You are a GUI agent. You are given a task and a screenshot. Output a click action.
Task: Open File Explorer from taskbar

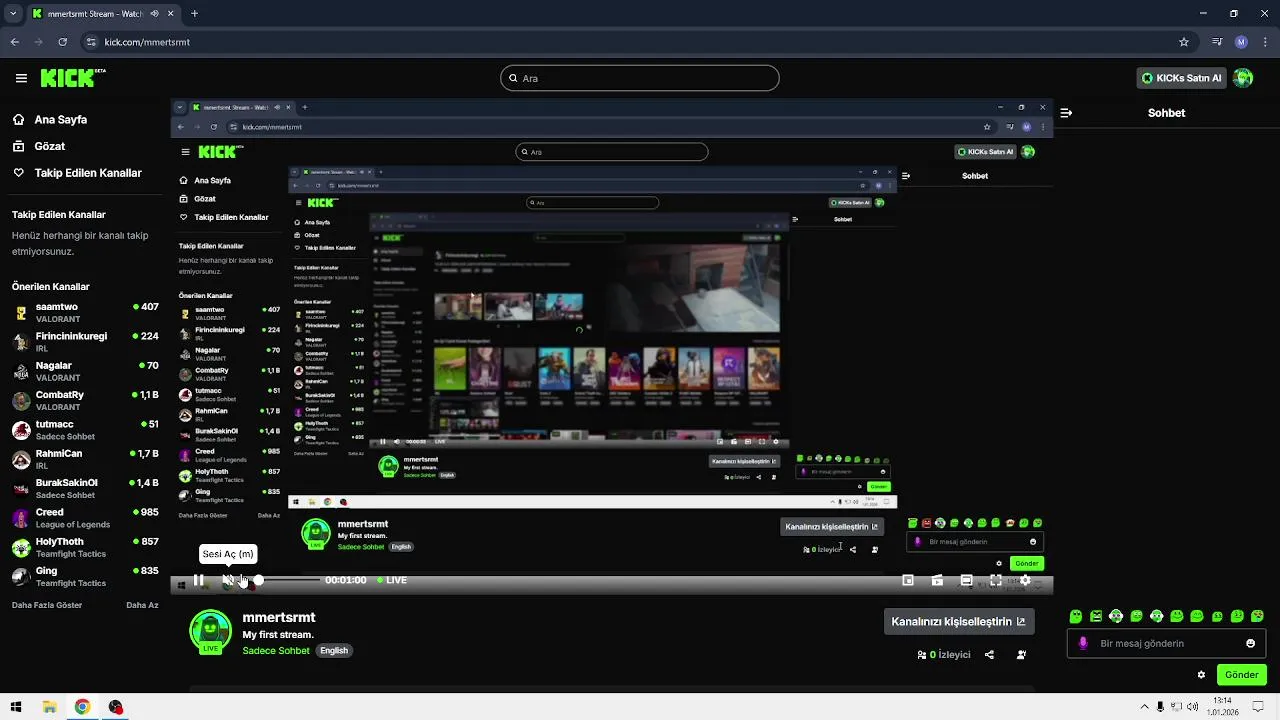[49, 707]
